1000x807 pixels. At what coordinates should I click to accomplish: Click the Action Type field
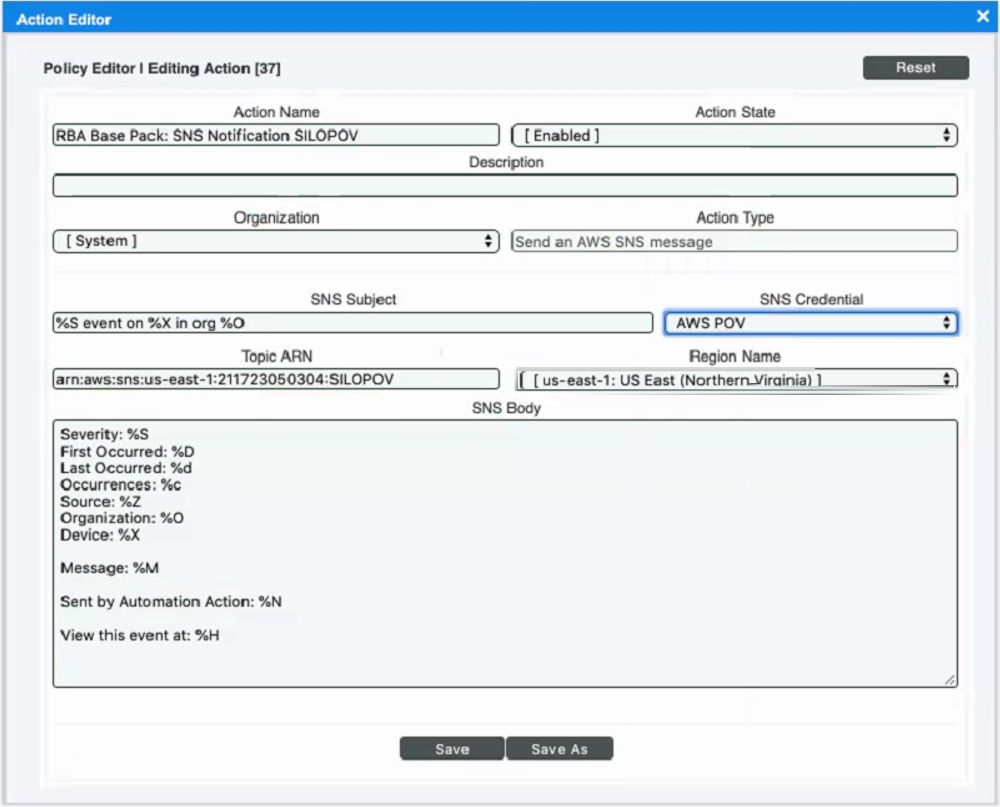pyautogui.click(x=734, y=242)
